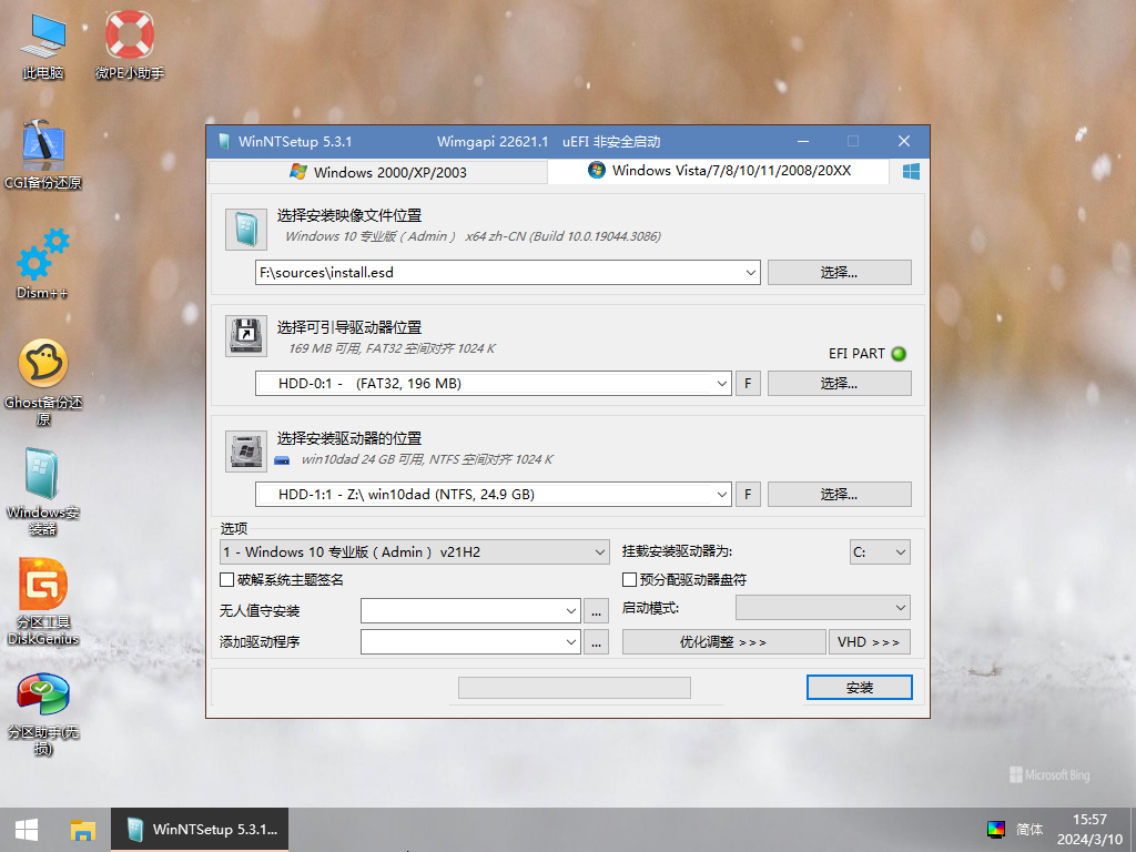Click the WinNTSetup 5.3.1 taskbar button
The image size is (1136, 852).
(200, 830)
